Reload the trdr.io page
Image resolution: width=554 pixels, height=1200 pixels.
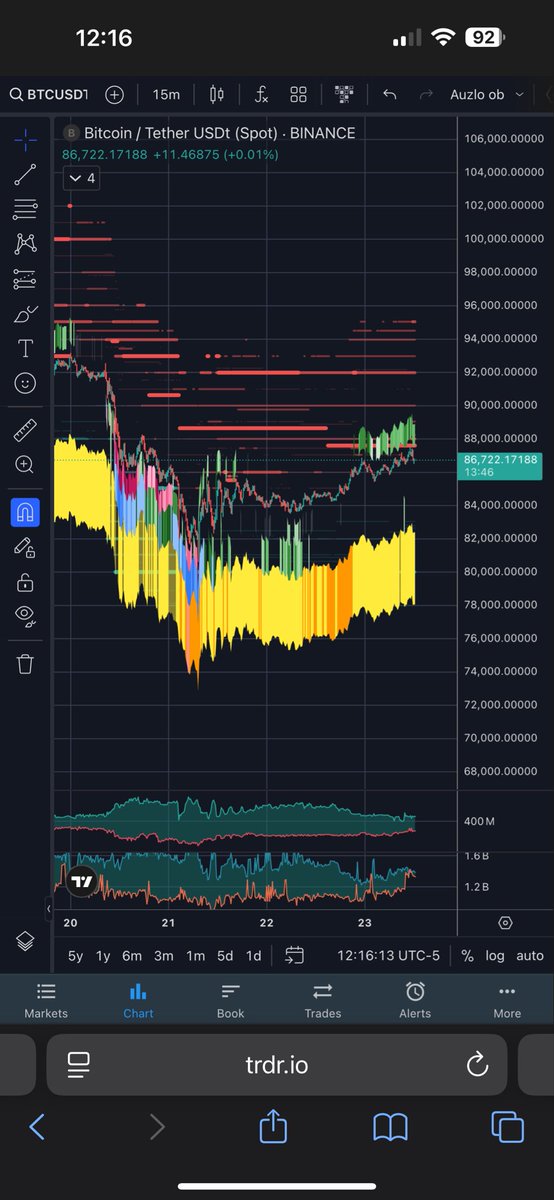477,1064
